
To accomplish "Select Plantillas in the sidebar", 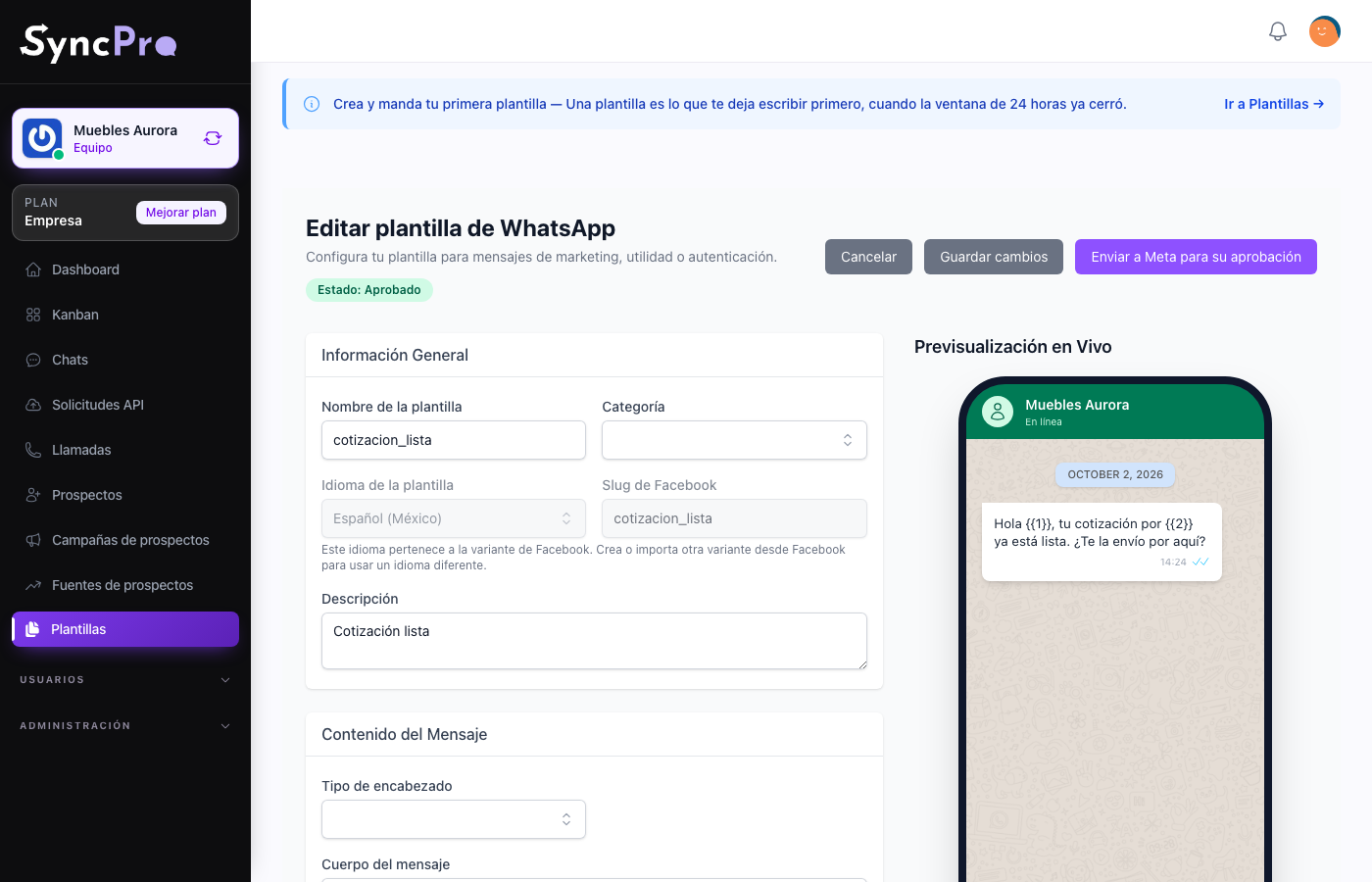I will point(125,629).
